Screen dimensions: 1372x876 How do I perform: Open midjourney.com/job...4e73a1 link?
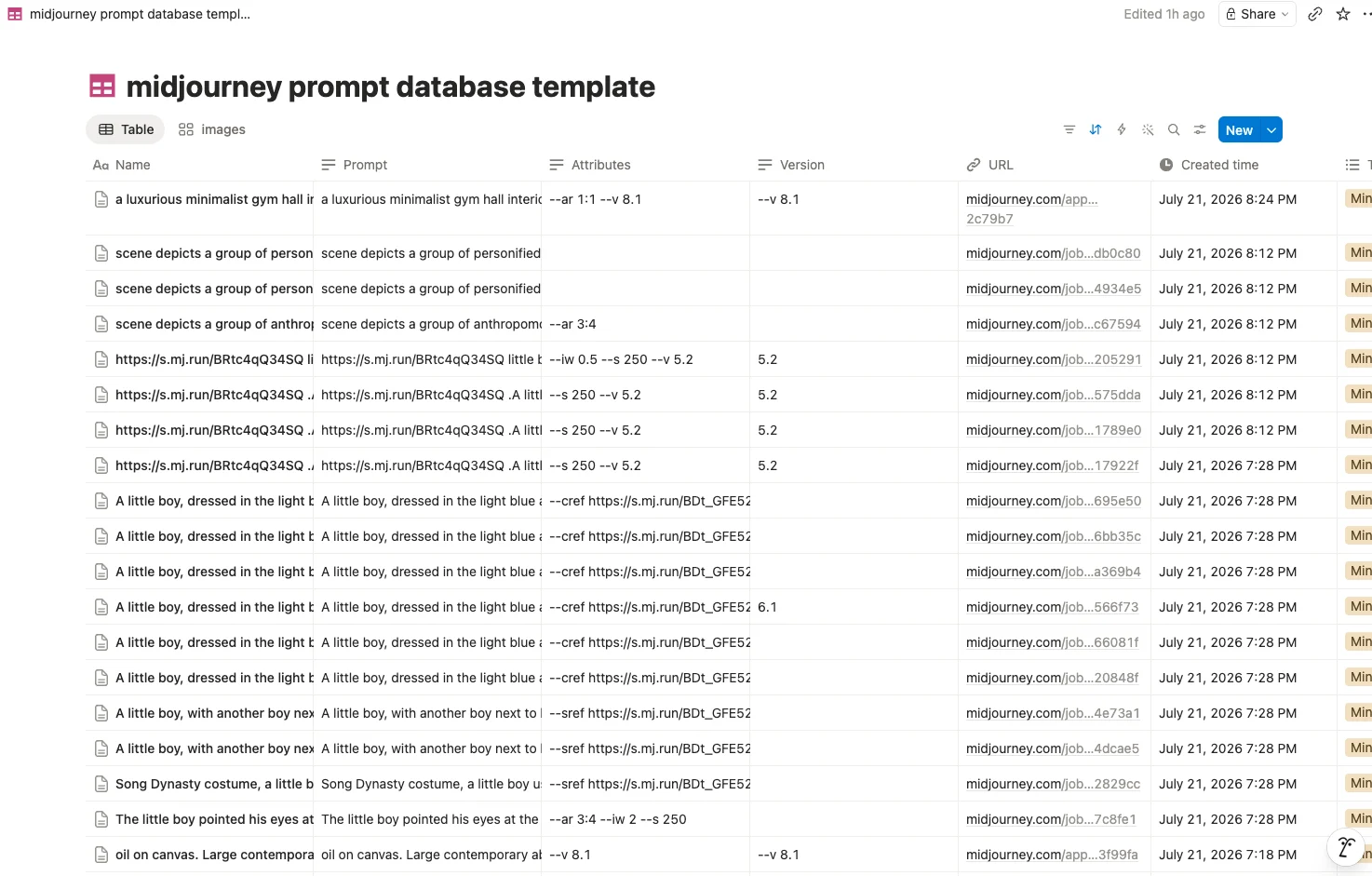[1053, 713]
